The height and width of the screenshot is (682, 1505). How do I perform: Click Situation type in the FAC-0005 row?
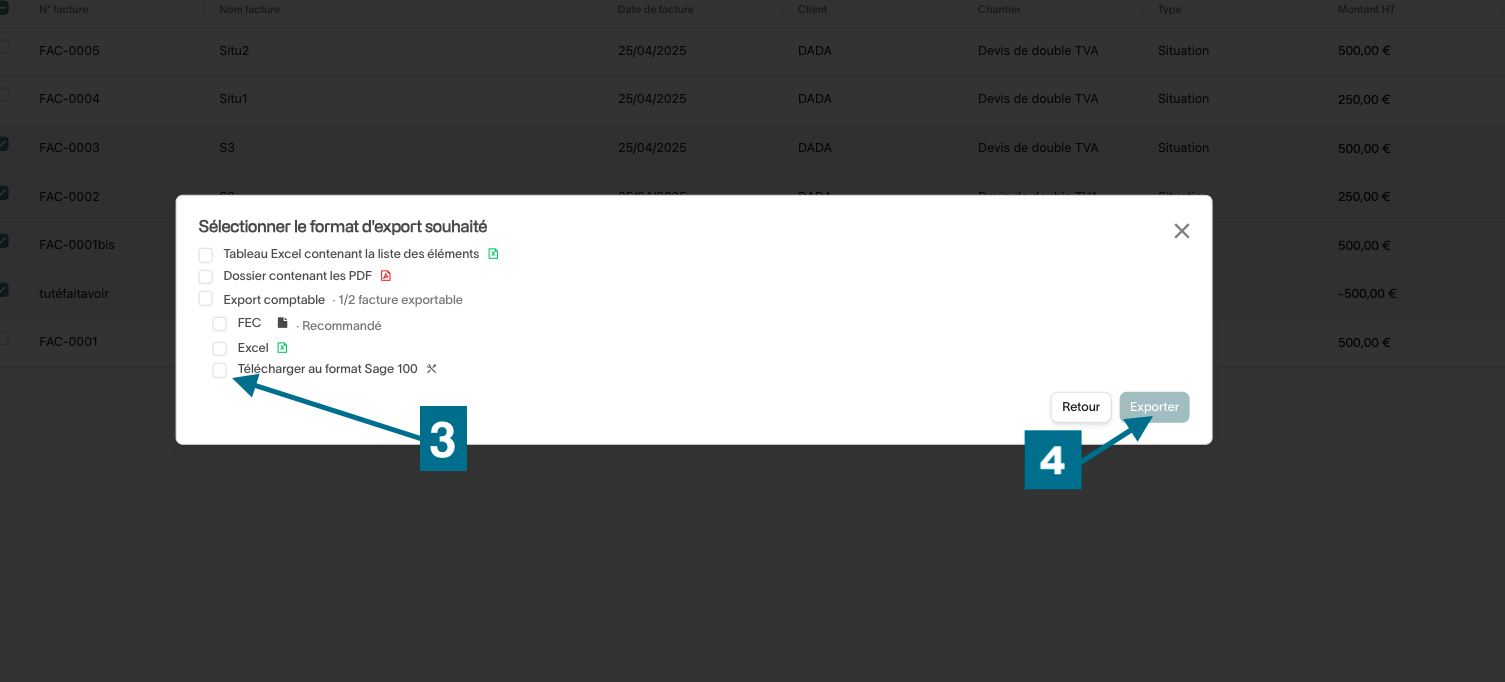coord(1184,51)
